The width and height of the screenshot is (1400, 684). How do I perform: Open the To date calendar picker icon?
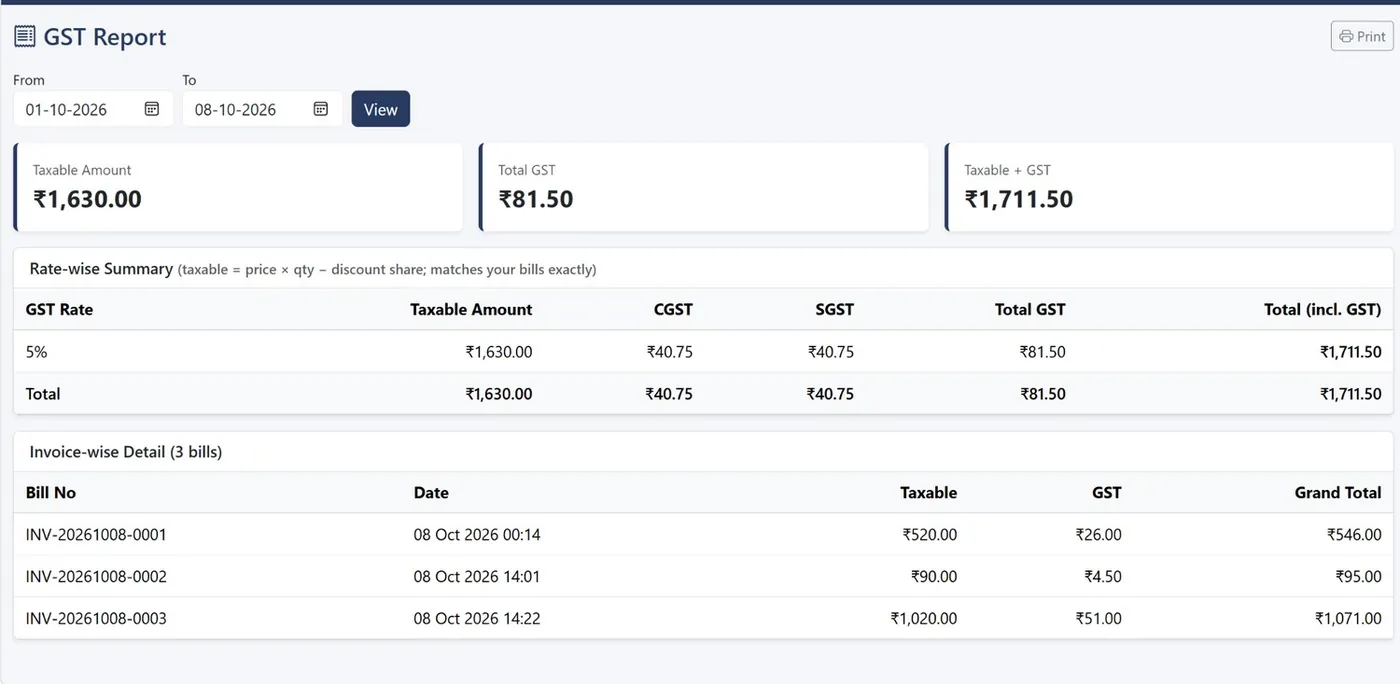(321, 109)
